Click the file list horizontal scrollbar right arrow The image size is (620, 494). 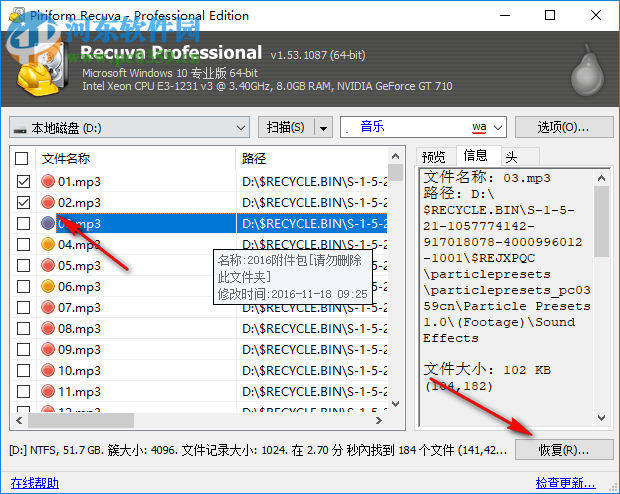(x=379, y=420)
